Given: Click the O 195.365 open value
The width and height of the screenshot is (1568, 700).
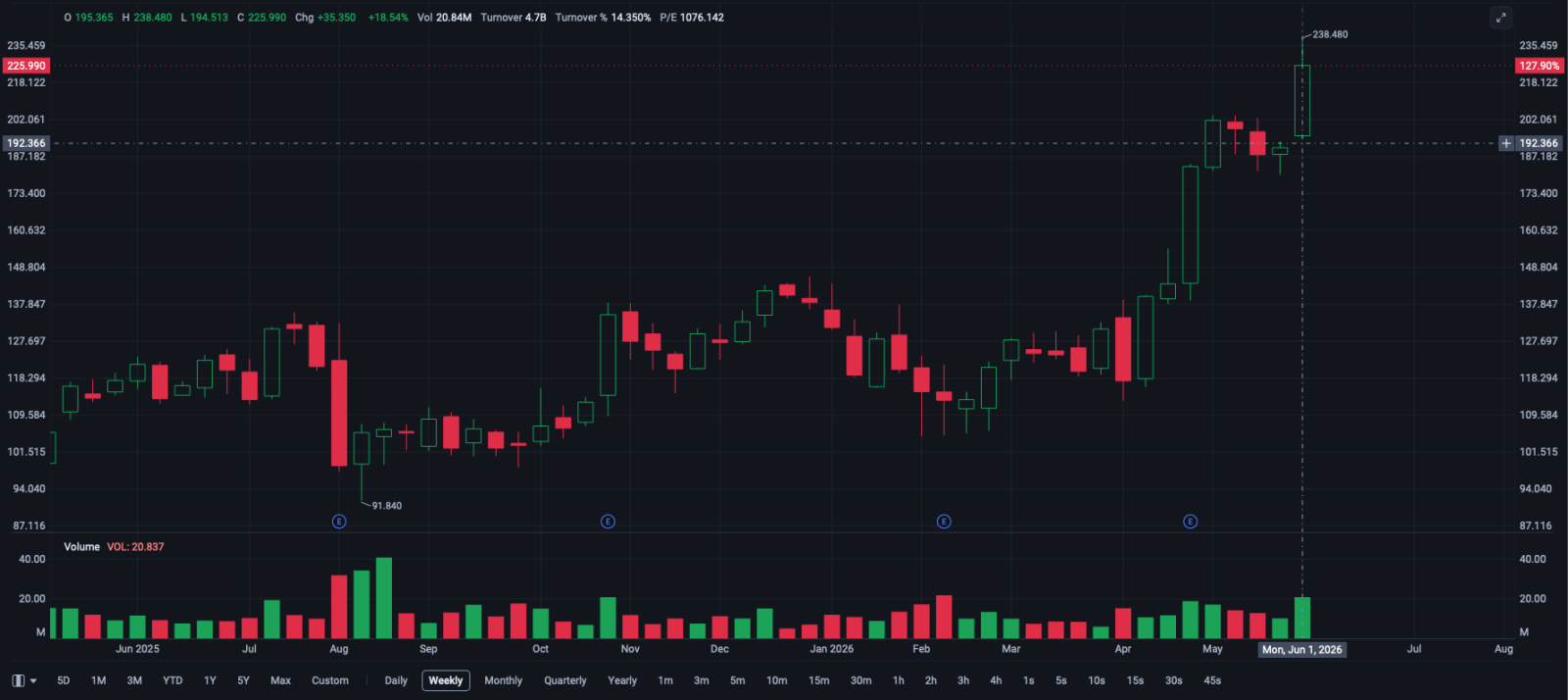Looking at the screenshot, I should tap(88, 18).
